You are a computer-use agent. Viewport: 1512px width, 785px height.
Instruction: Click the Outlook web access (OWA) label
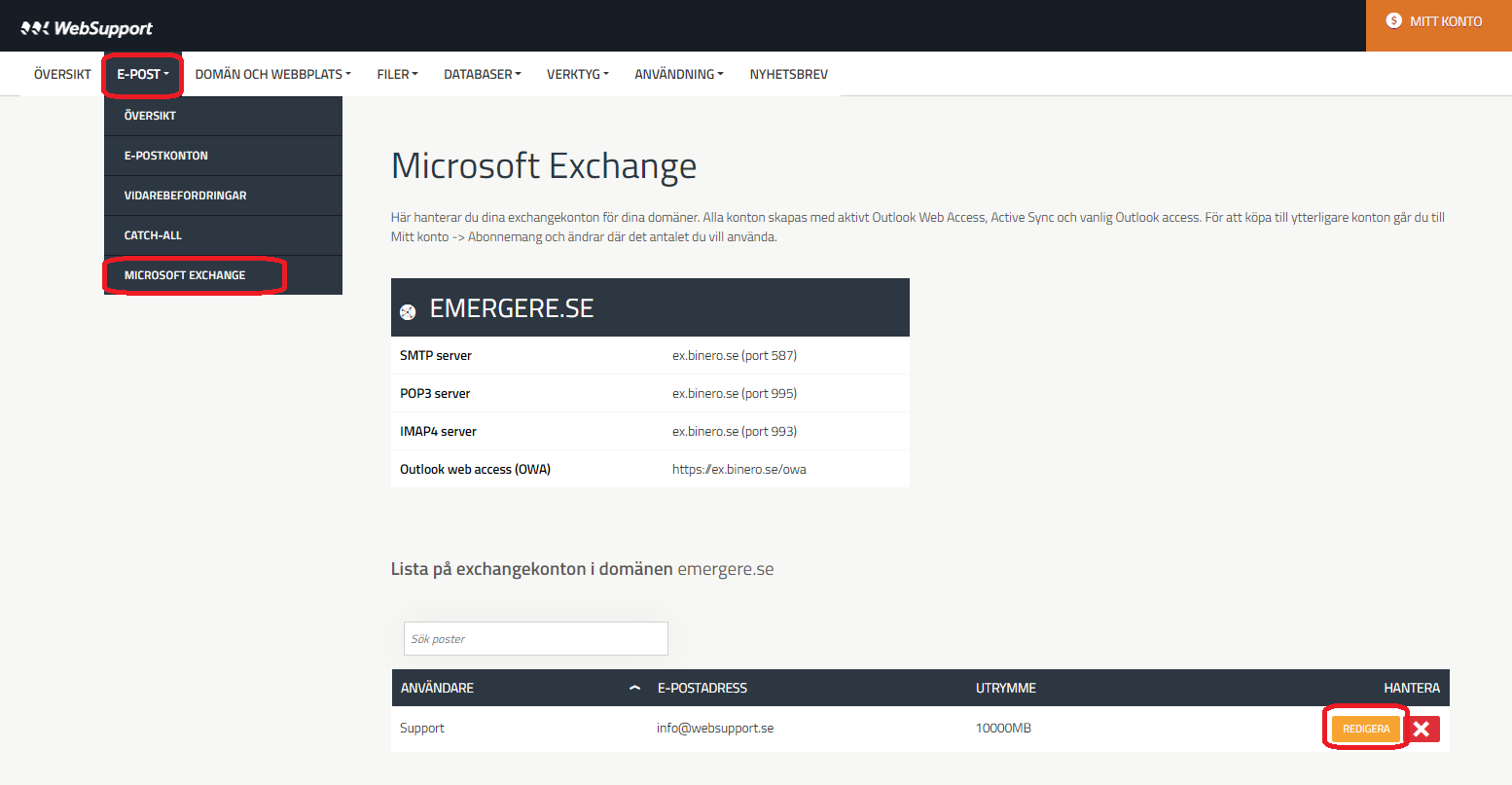(x=475, y=469)
